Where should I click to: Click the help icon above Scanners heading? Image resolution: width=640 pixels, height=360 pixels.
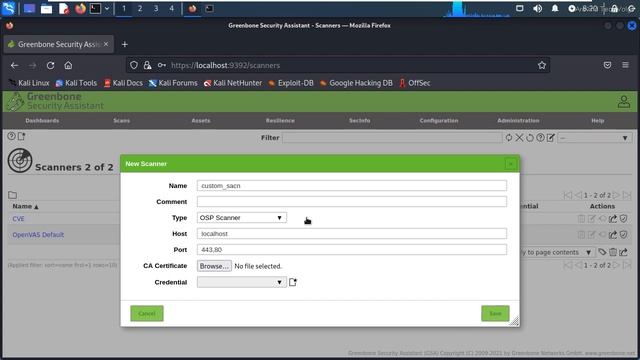11,136
